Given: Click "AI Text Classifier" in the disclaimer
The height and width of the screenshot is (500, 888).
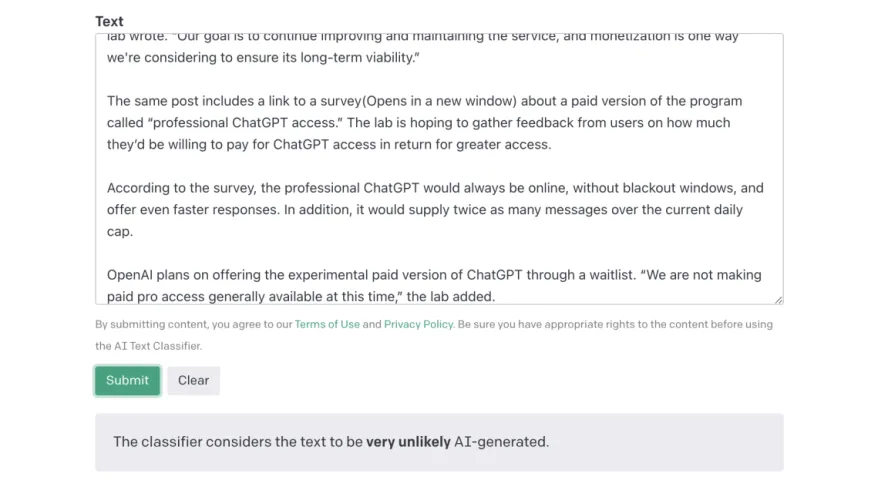Looking at the screenshot, I should click(x=149, y=346).
